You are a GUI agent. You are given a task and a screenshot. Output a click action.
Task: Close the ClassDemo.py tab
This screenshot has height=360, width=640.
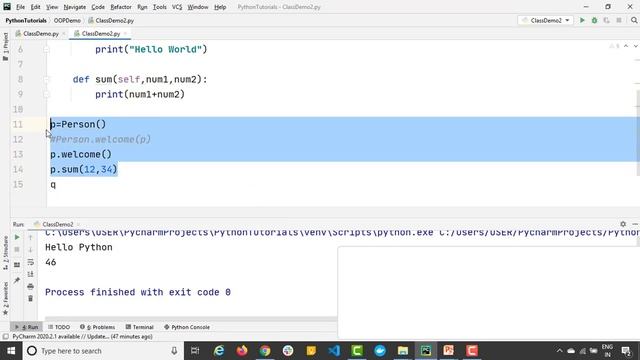click(x=64, y=34)
